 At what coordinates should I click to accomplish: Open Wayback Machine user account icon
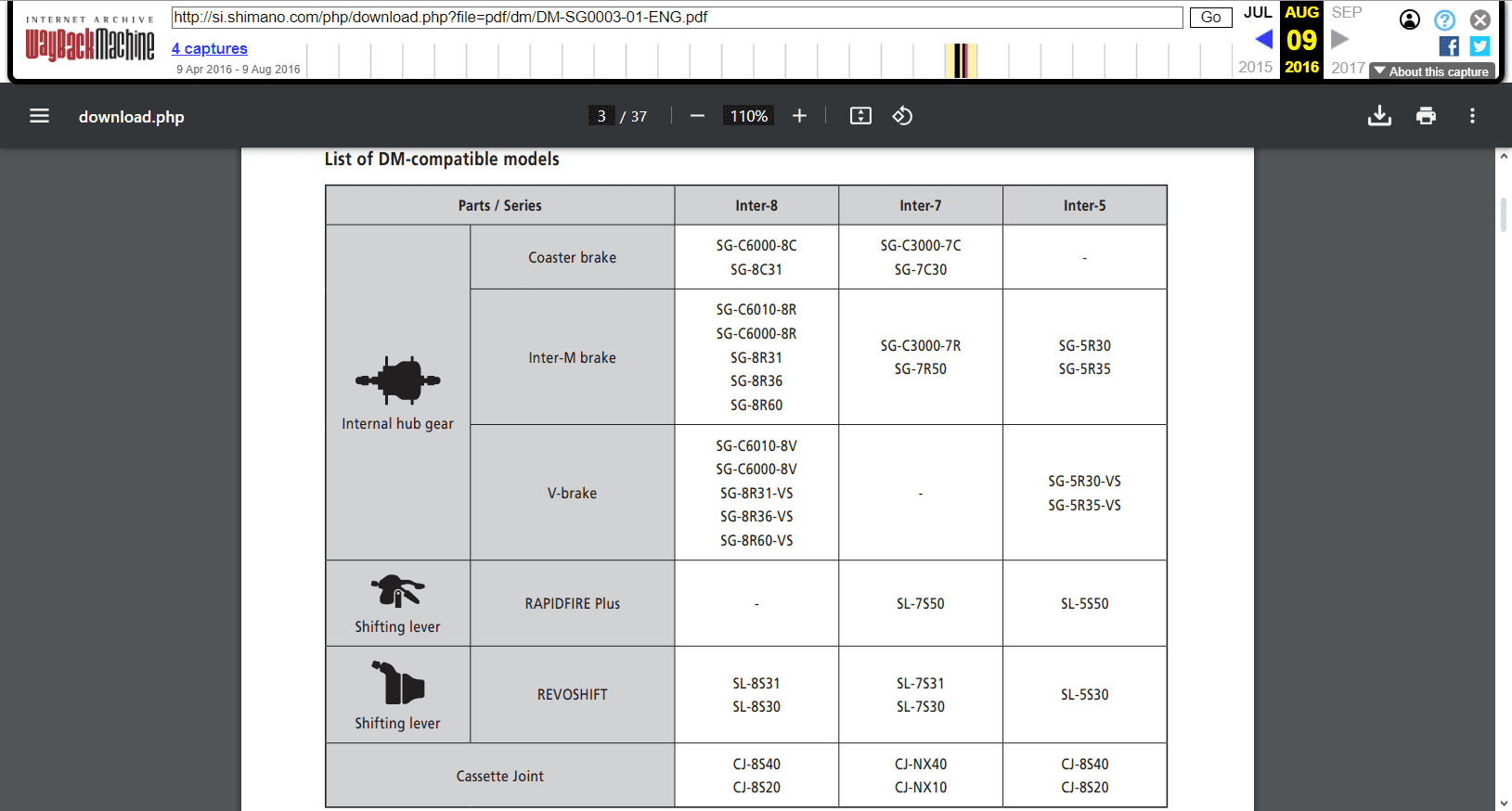(x=1409, y=19)
